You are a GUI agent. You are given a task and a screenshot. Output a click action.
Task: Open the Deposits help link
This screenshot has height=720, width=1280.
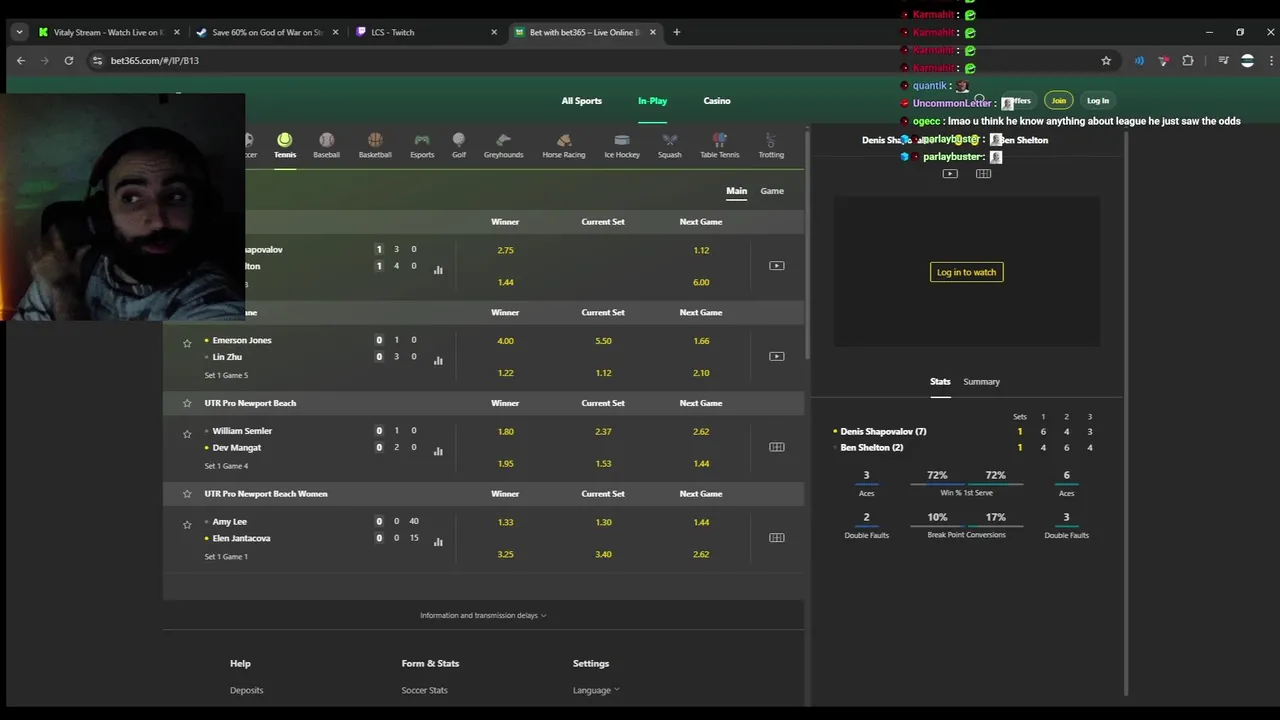pos(246,690)
